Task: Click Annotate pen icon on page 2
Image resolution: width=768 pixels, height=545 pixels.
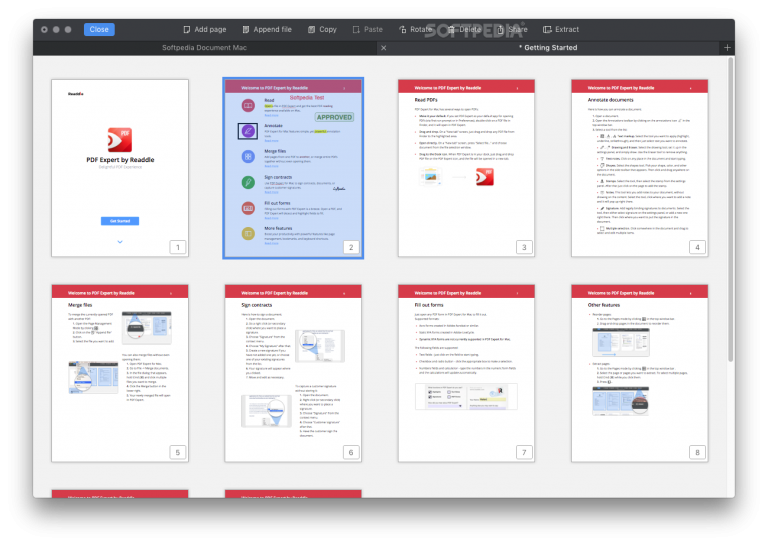Action: click(x=248, y=131)
